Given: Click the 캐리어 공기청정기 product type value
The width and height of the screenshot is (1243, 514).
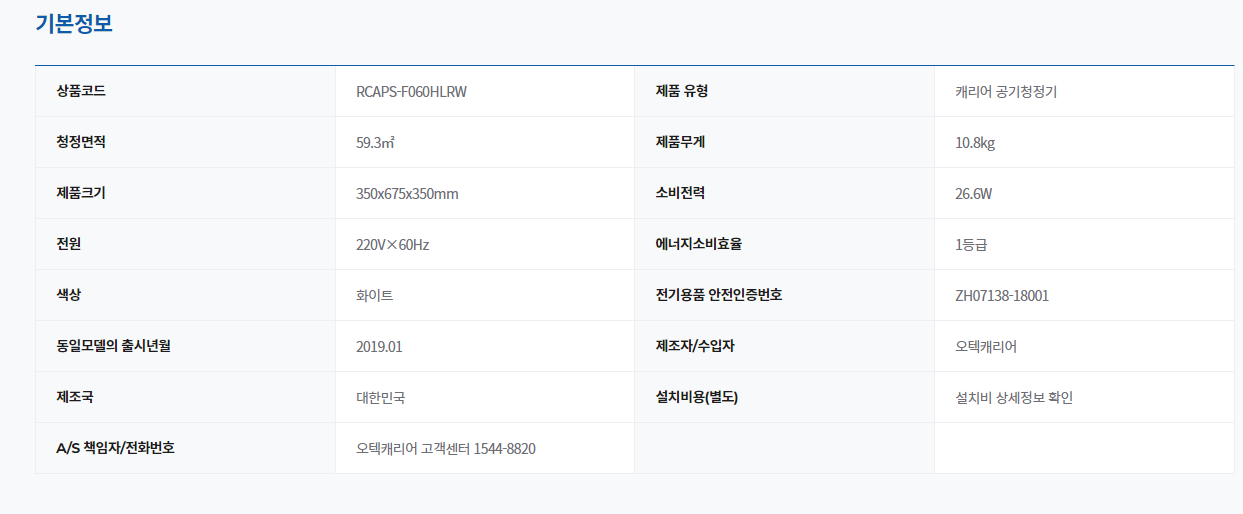Looking at the screenshot, I should point(1006,92).
